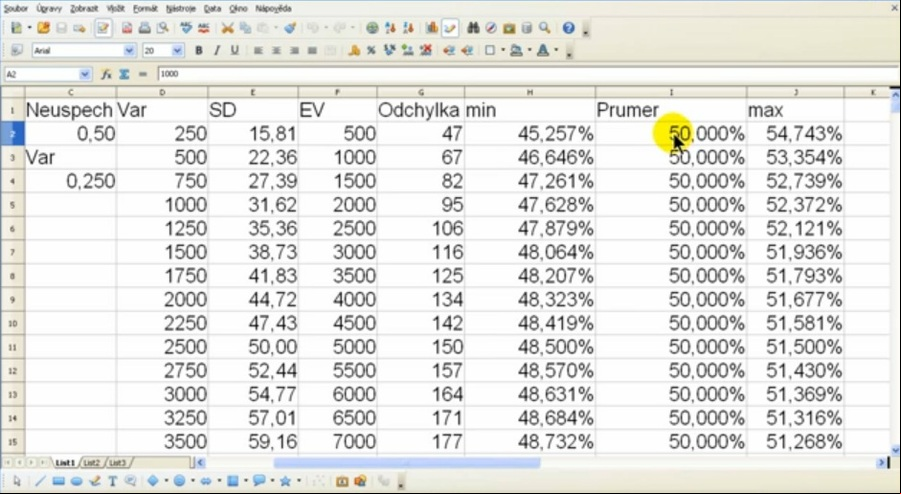
Task: Click the Font Color A button
Action: tap(543, 51)
